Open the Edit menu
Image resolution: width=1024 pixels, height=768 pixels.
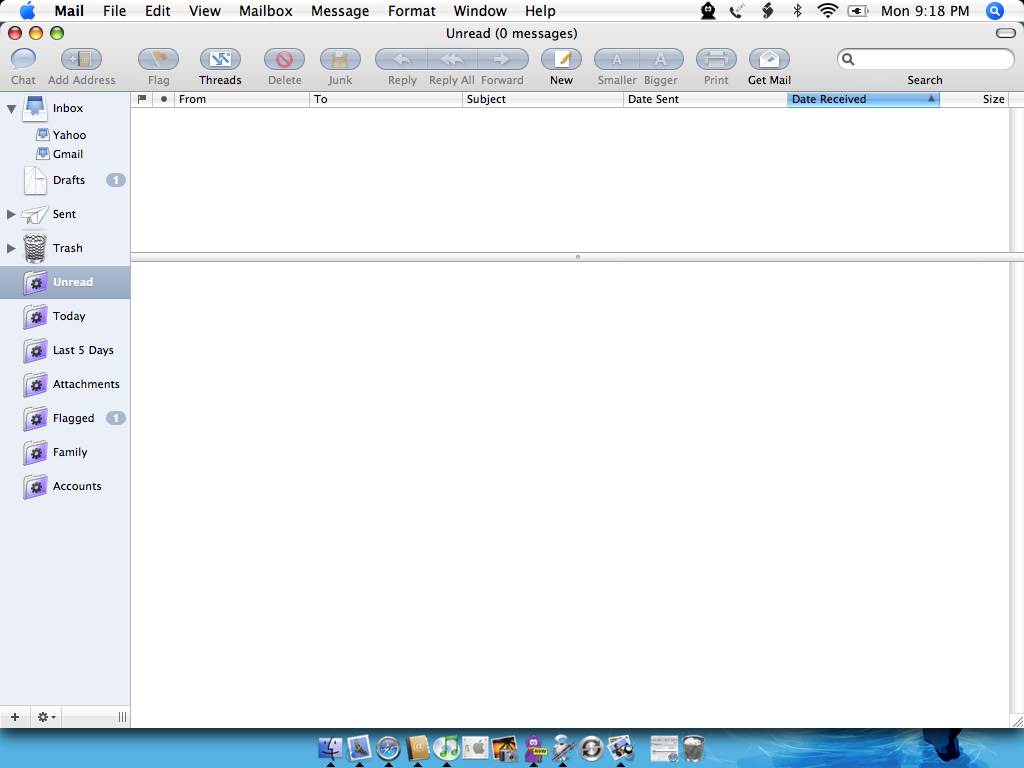pos(157,11)
